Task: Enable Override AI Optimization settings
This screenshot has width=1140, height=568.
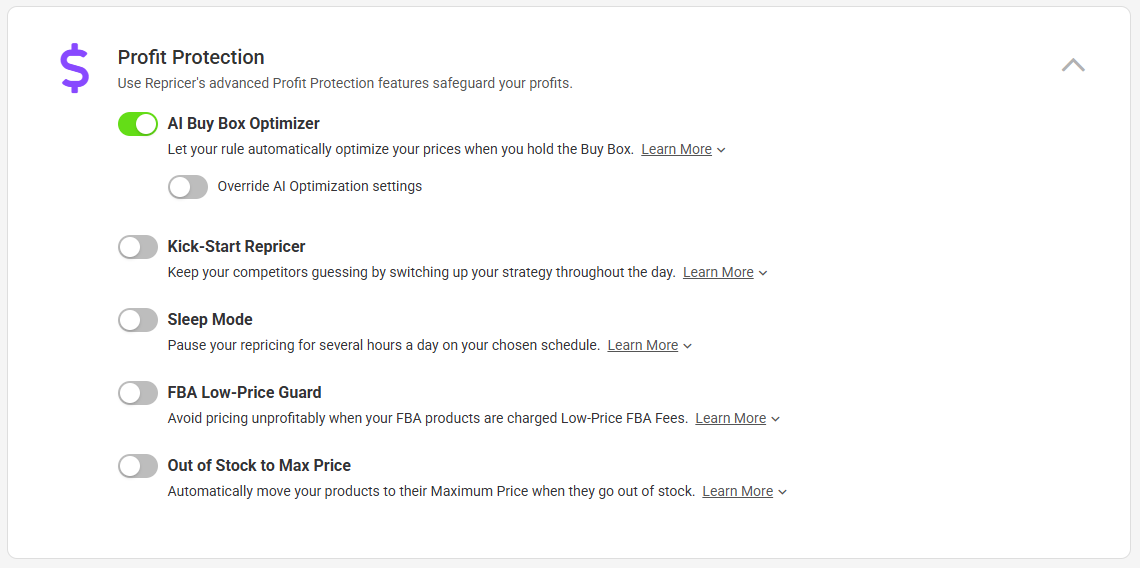Action: point(188,187)
